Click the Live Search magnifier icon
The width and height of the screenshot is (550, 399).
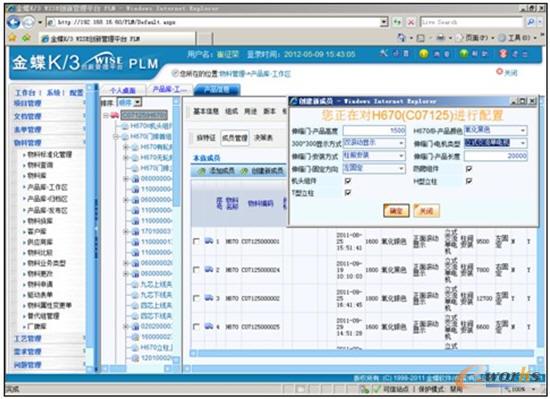coord(531,22)
